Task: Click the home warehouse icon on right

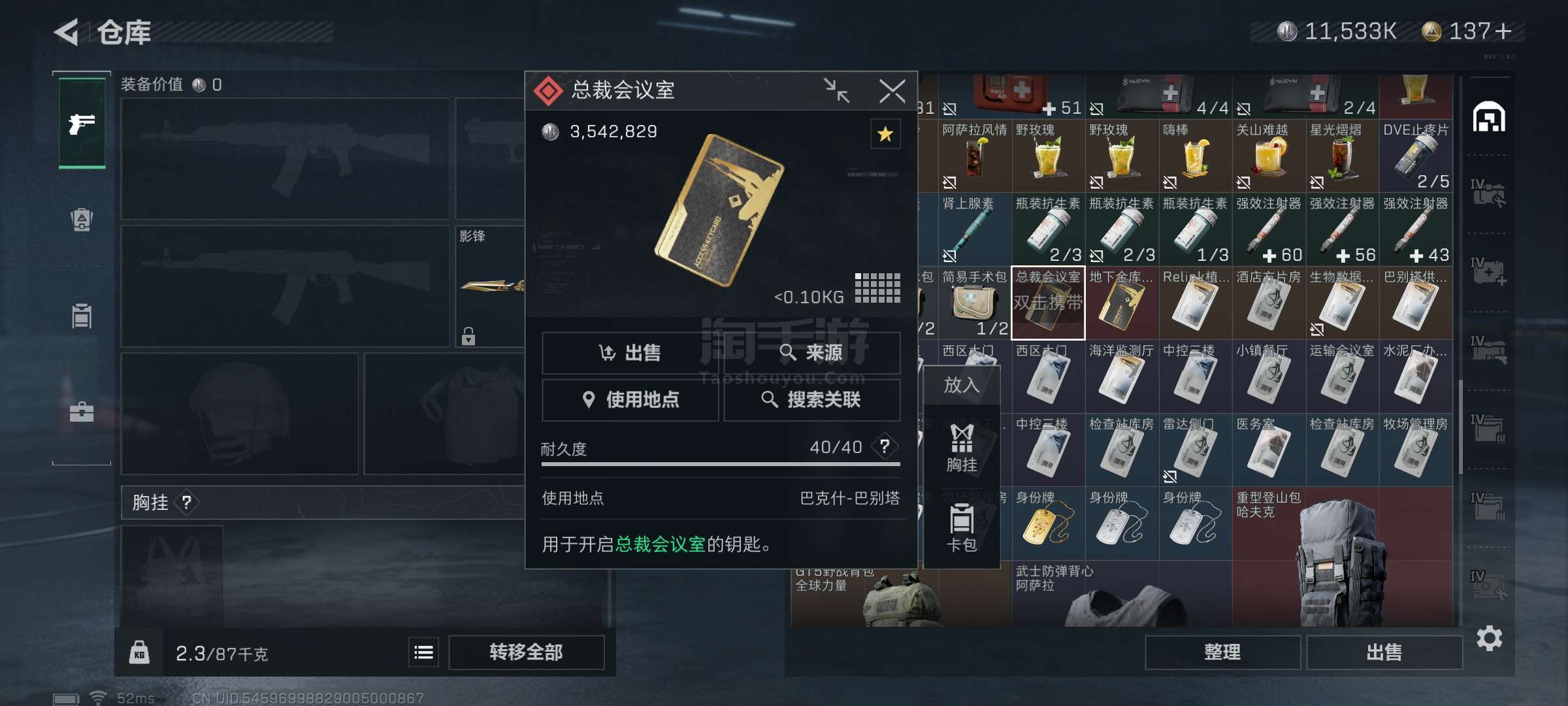Action: [x=1489, y=117]
